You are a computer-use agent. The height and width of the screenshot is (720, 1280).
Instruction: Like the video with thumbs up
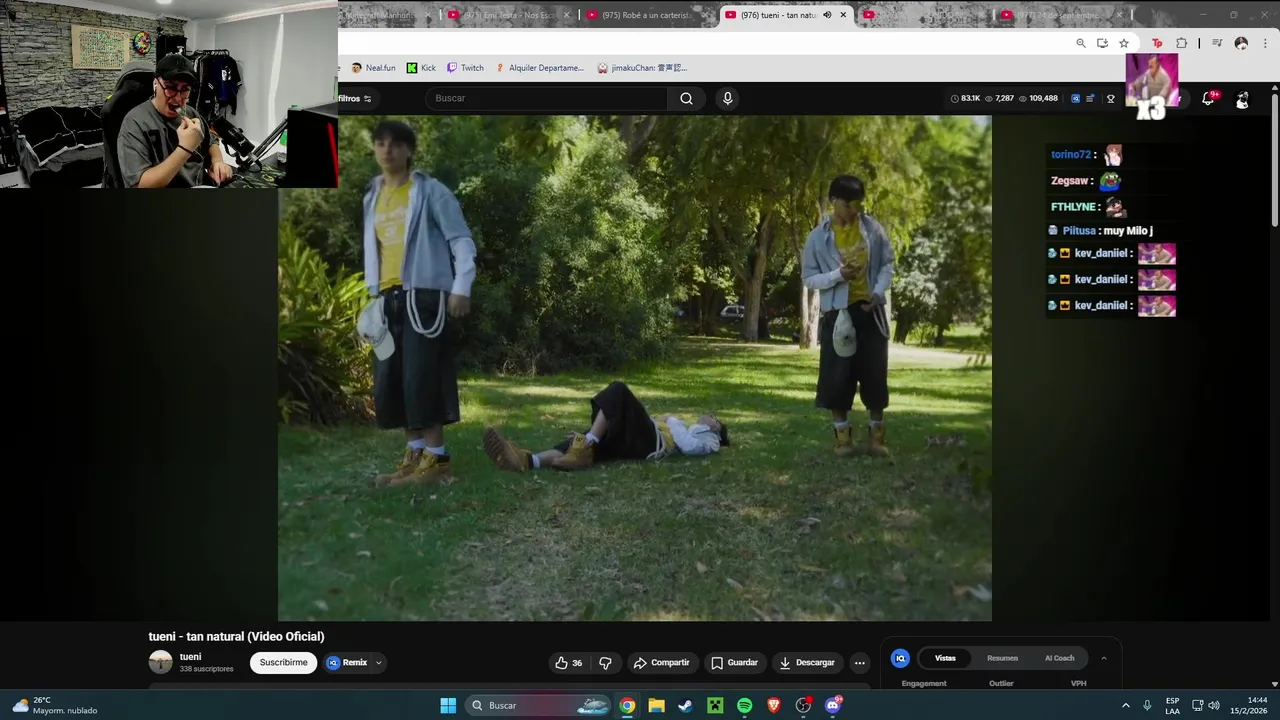(x=568, y=663)
